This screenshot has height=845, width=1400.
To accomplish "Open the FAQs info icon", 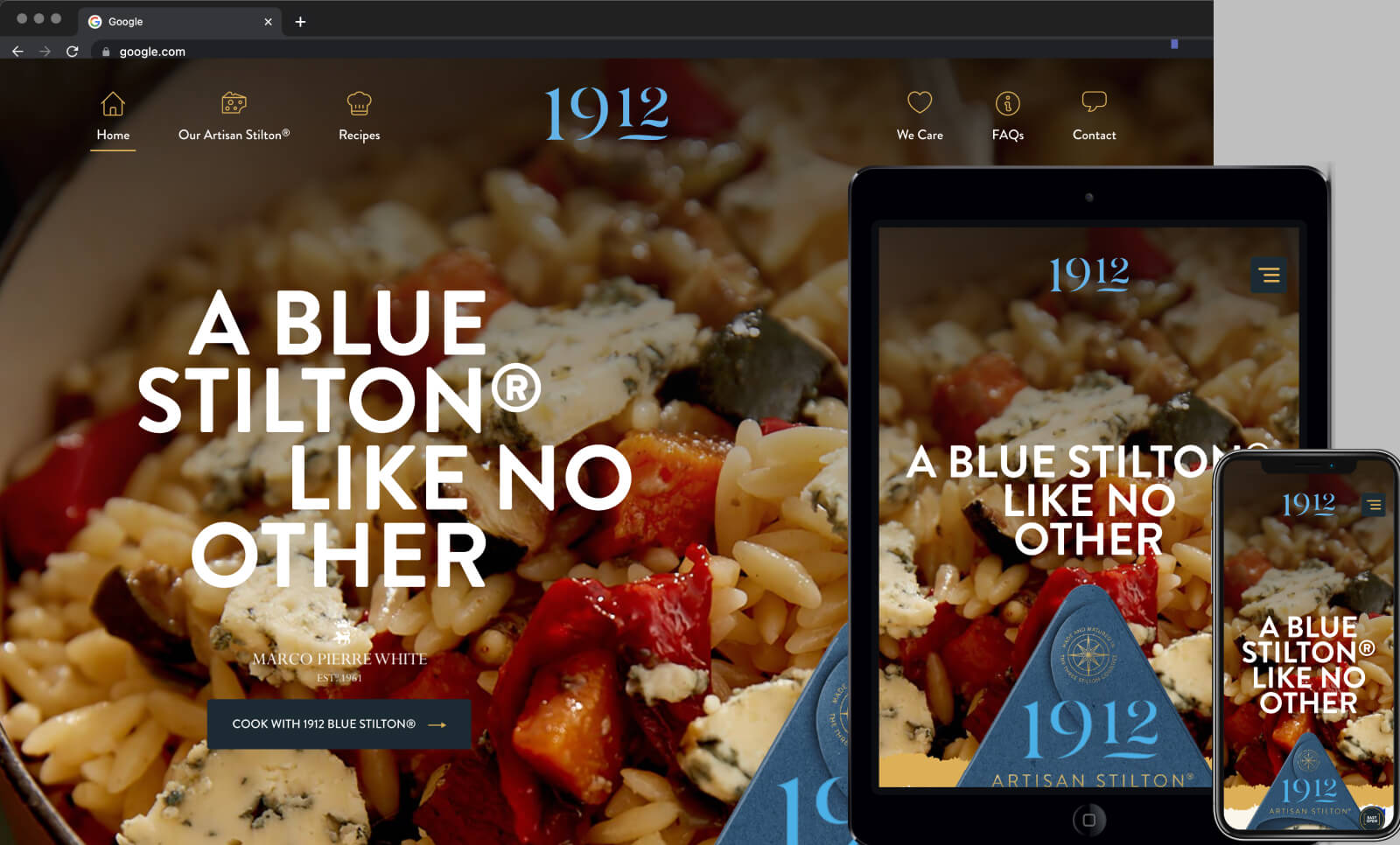I will (x=1007, y=103).
